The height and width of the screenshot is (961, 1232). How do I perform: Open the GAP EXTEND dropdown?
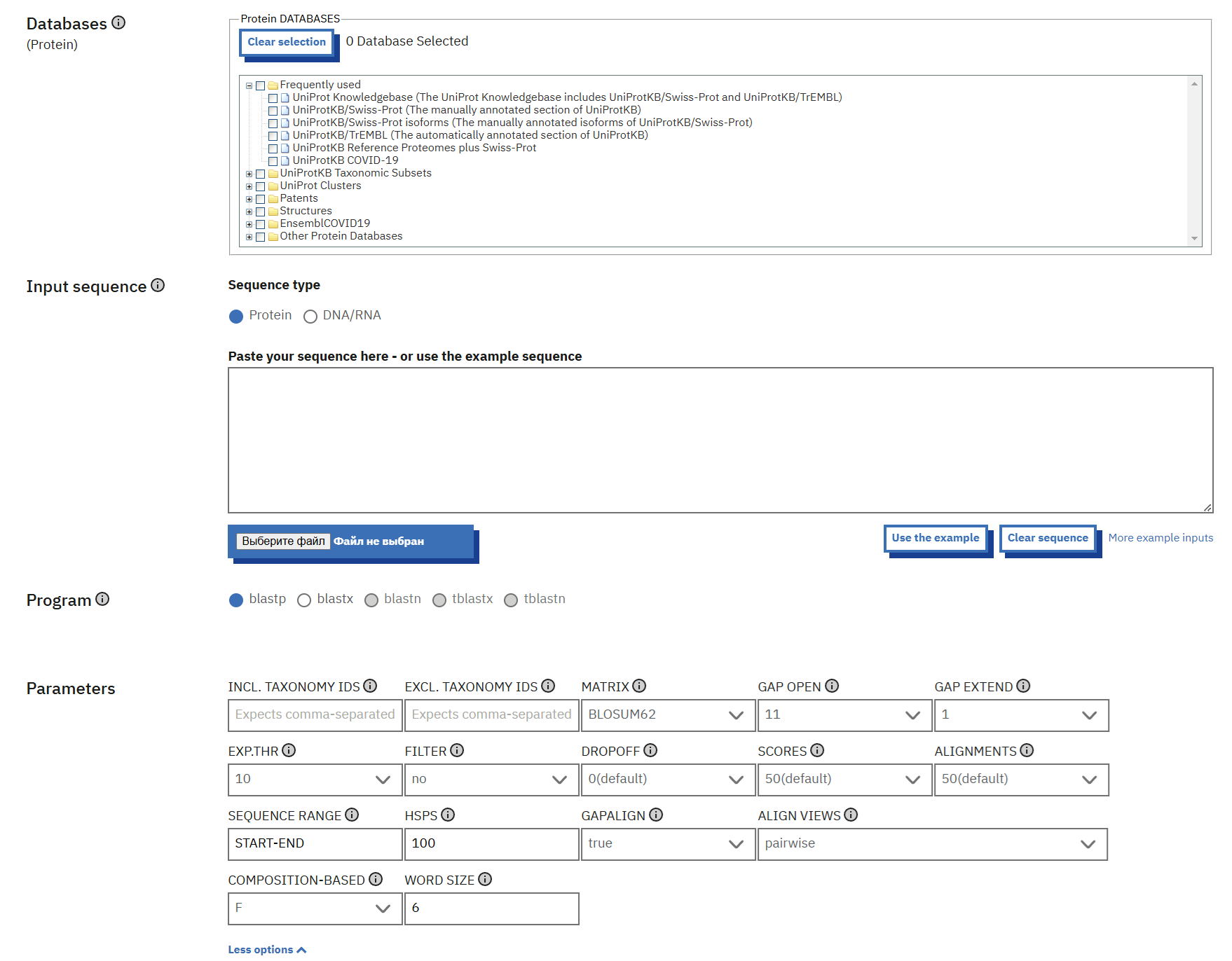pyautogui.click(x=1021, y=715)
